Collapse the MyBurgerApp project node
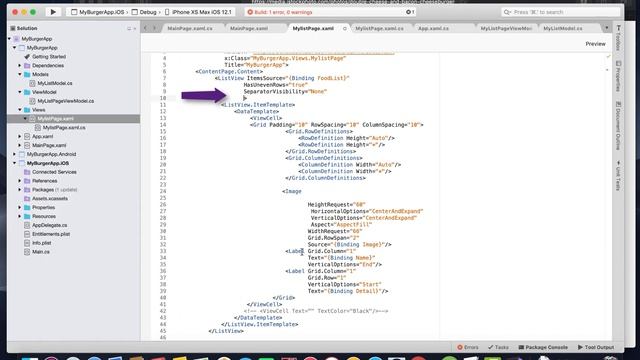Viewport: 640px width, 360px height. pyautogui.click(x=15, y=48)
